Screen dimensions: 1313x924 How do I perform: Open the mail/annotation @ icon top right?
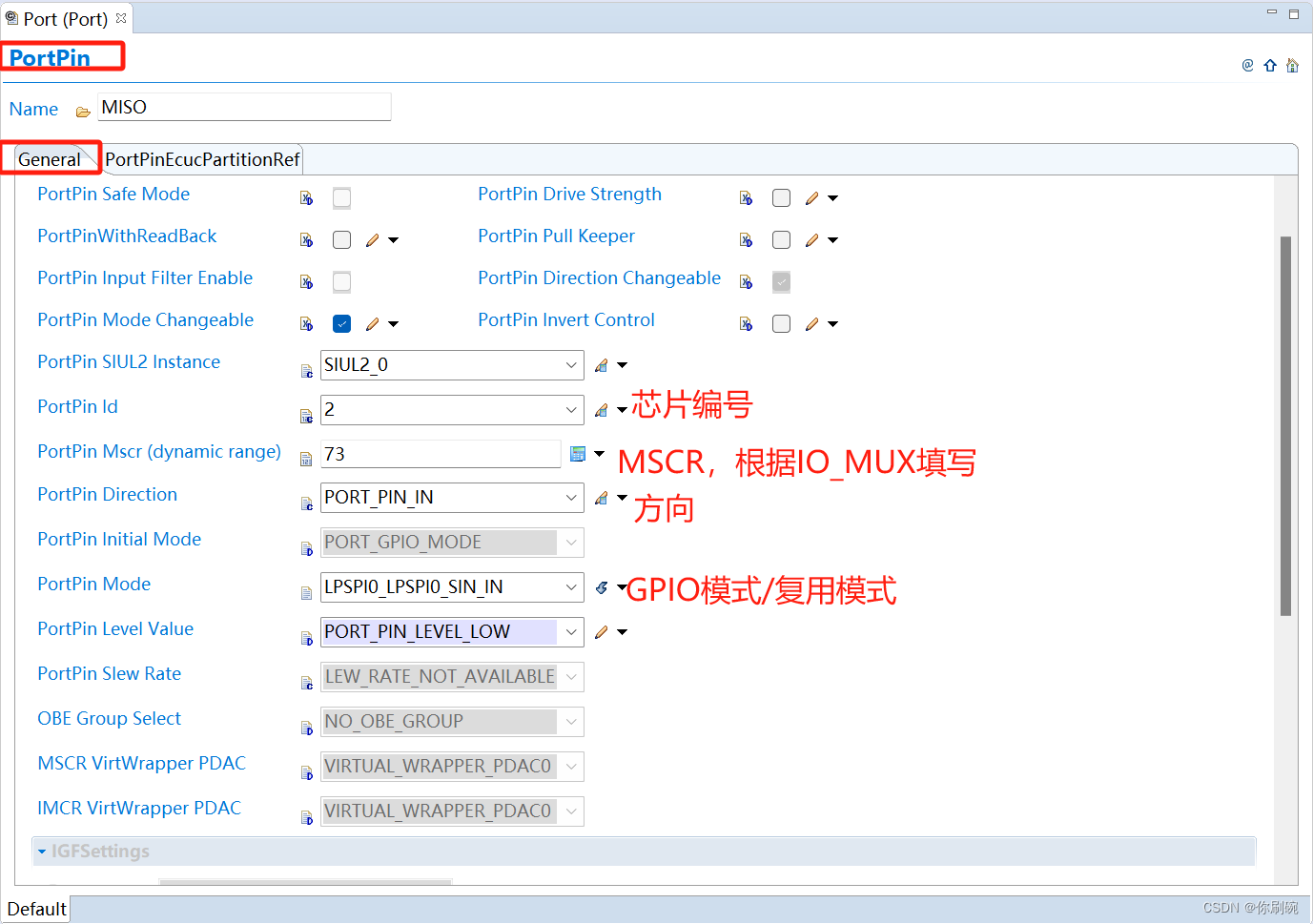[x=1247, y=65]
